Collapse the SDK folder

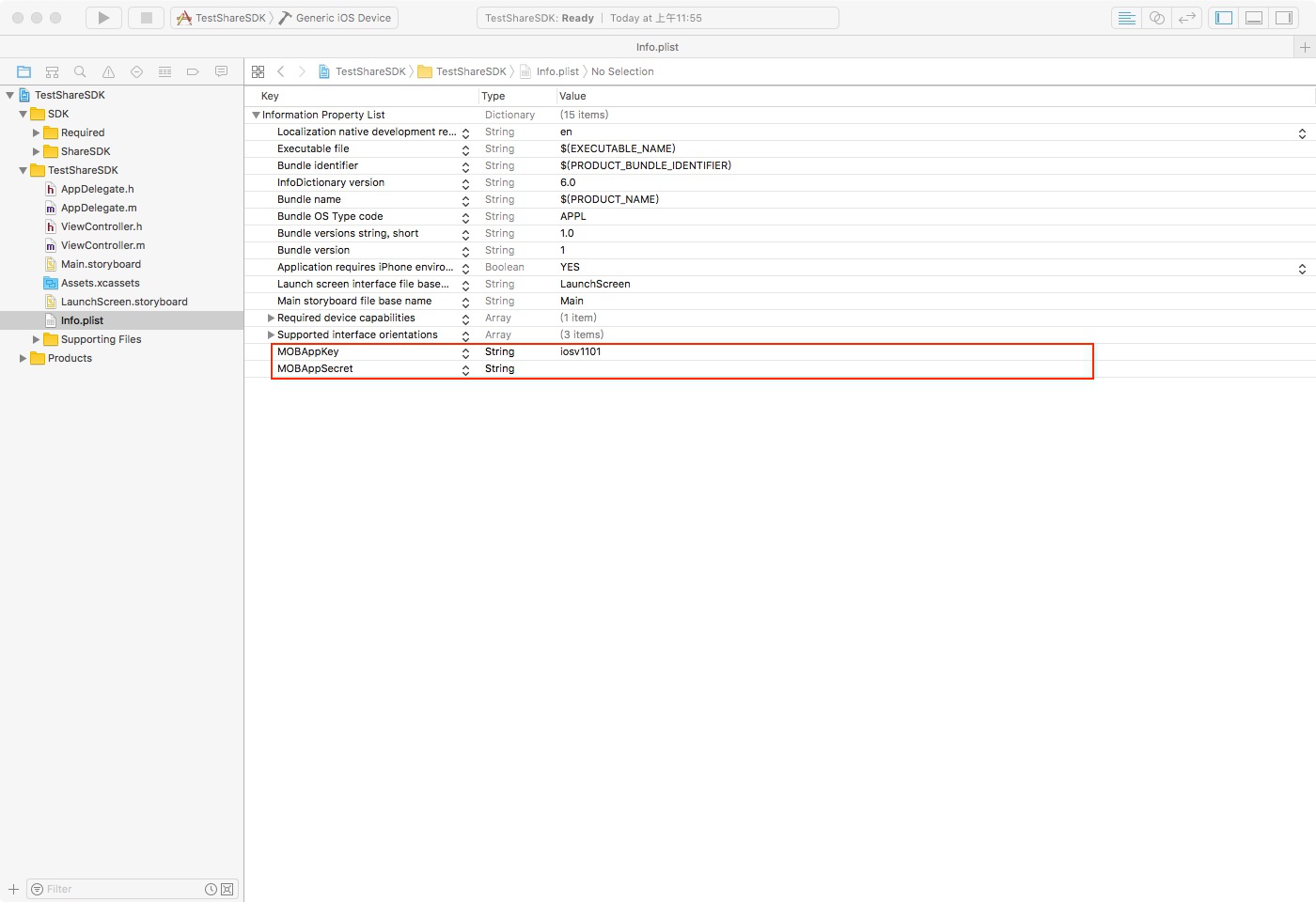[x=23, y=114]
